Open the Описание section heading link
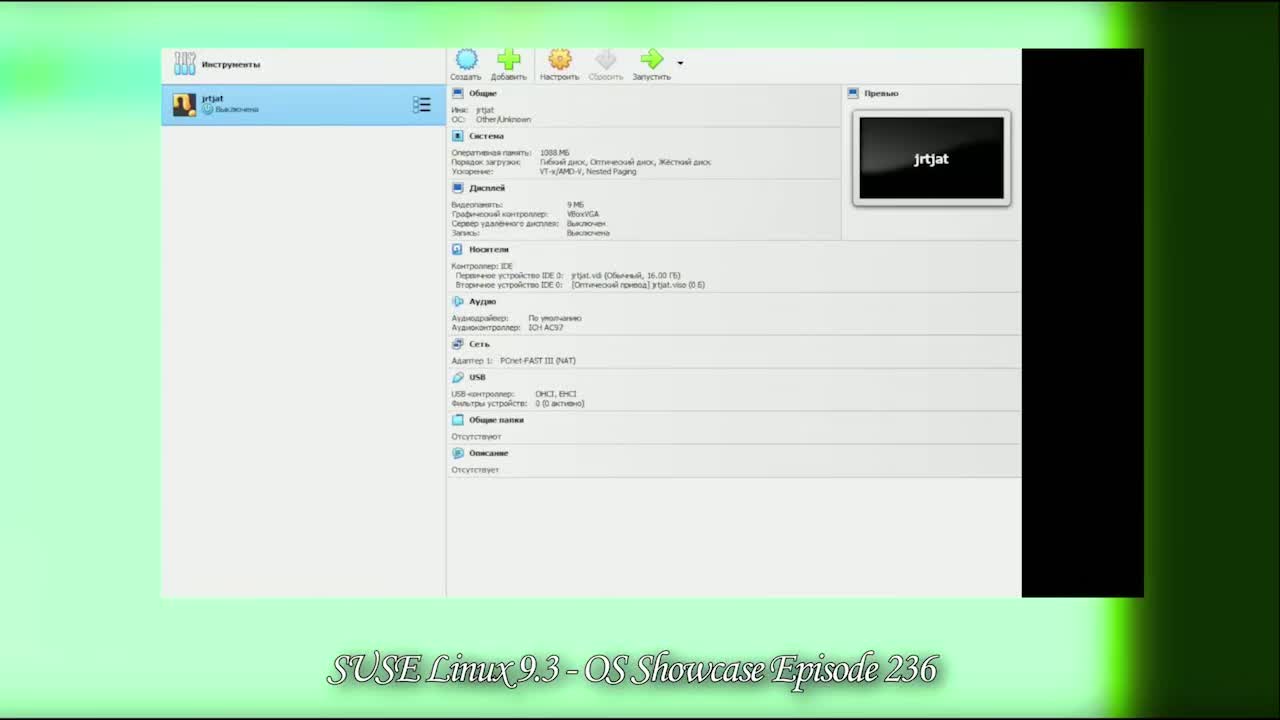 tap(489, 453)
